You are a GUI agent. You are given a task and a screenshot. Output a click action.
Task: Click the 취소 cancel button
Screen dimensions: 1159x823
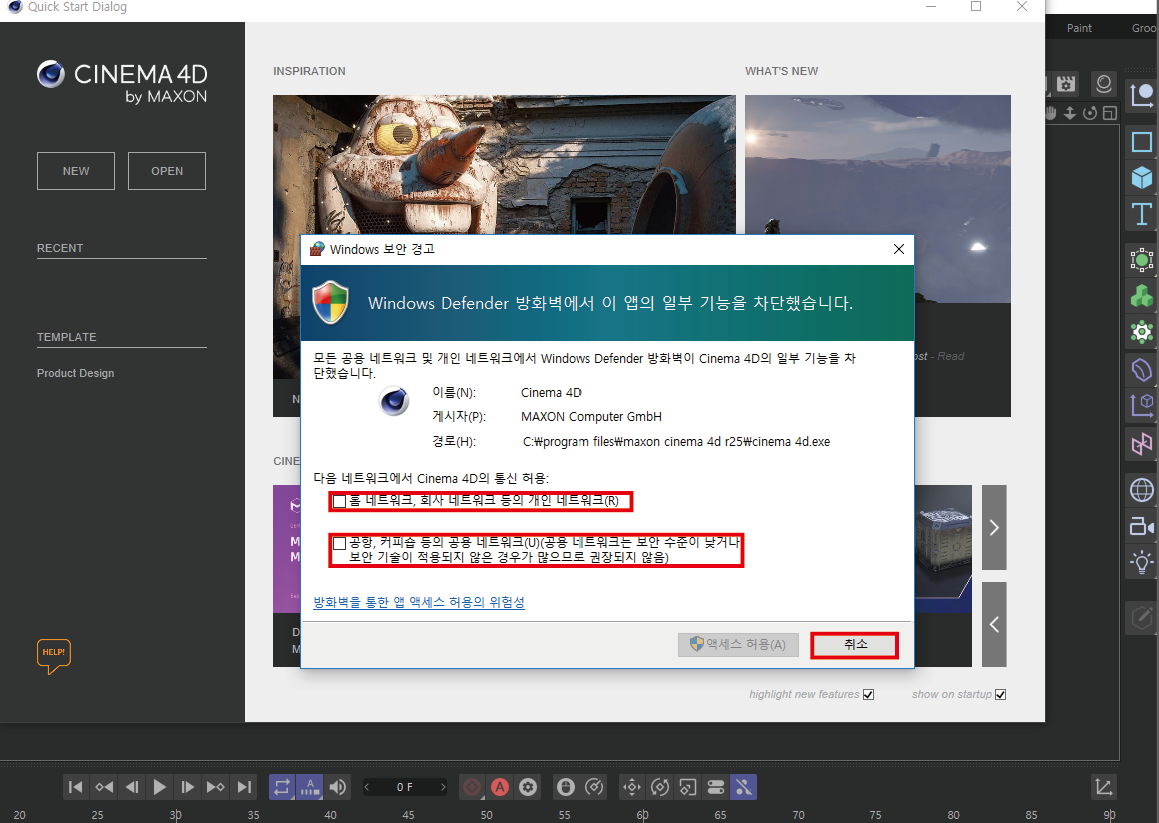[x=854, y=645]
